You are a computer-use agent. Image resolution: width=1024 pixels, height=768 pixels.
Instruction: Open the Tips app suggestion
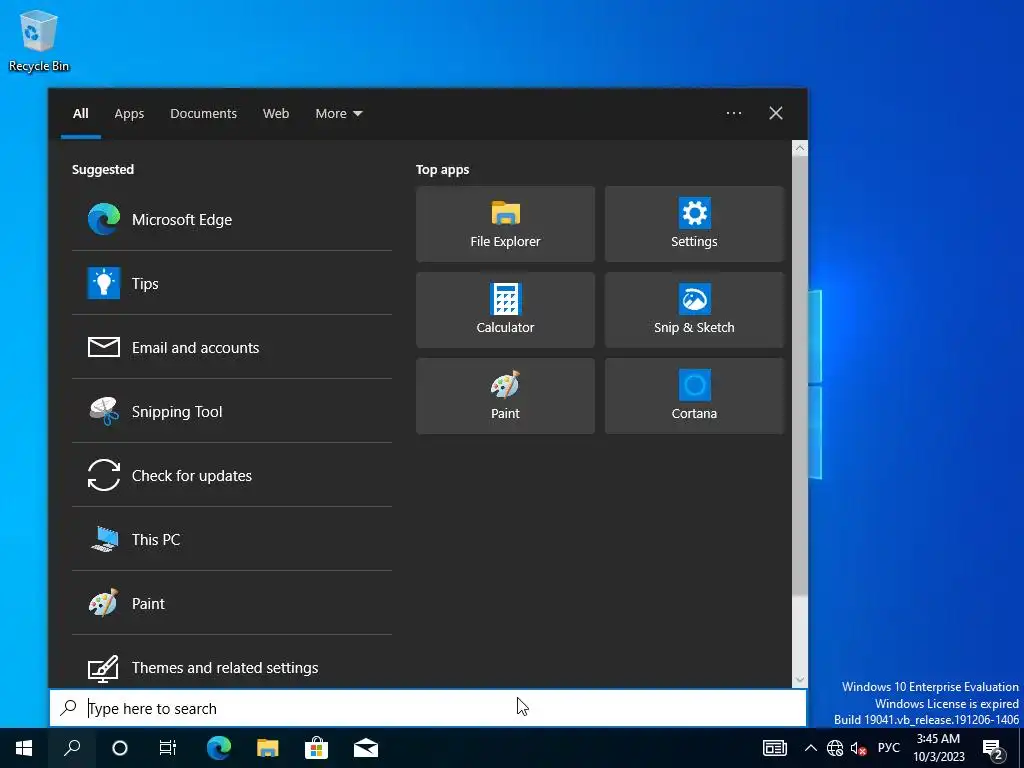[231, 283]
